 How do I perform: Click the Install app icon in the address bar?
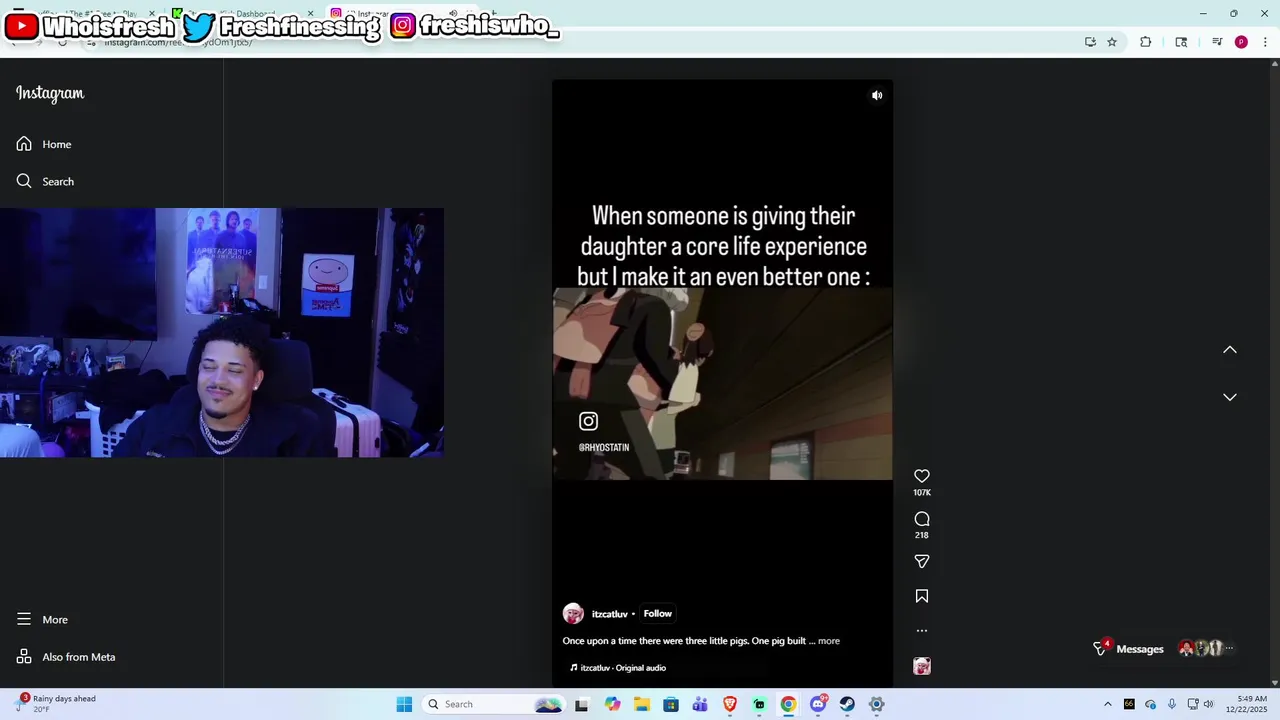(1090, 42)
